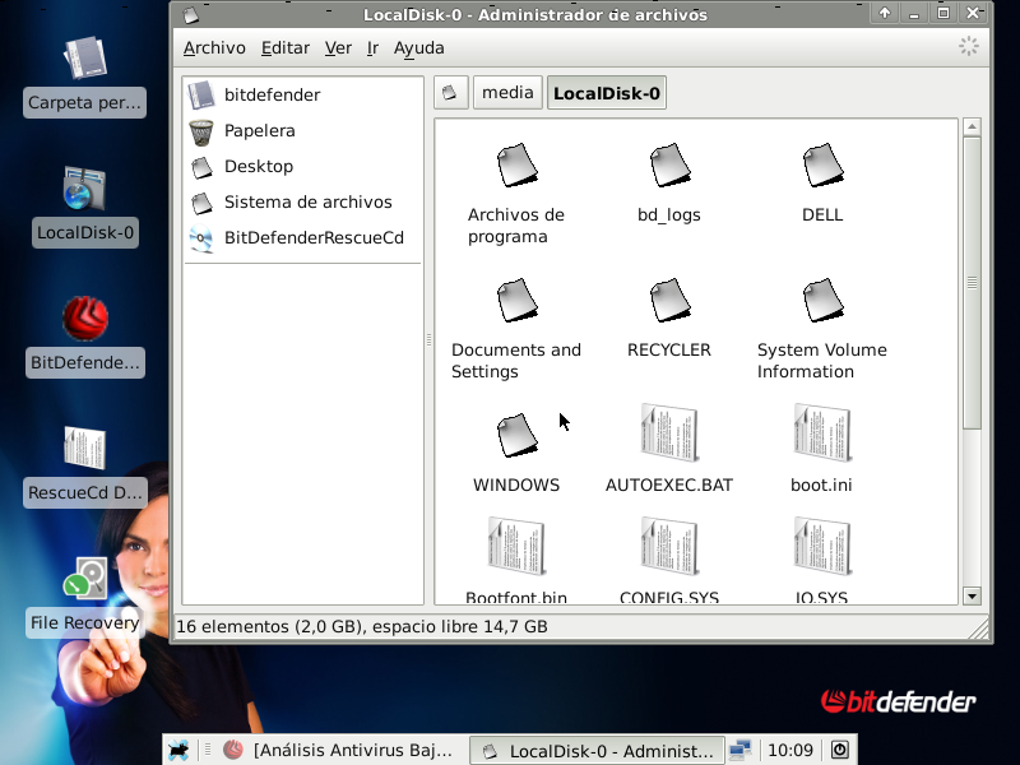Open the Archivo menu
The image size is (1020, 765).
click(214, 48)
